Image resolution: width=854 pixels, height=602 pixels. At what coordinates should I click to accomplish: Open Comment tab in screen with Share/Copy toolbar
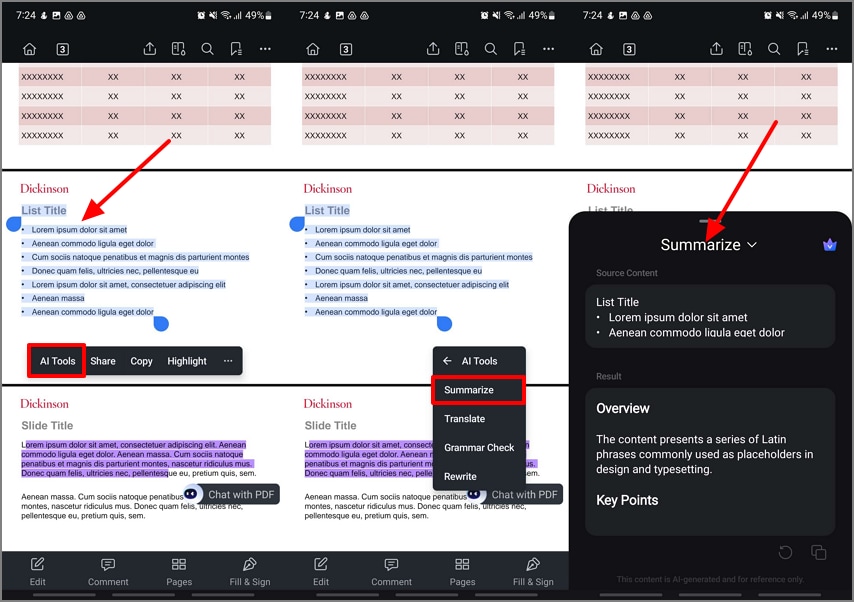click(x=108, y=571)
